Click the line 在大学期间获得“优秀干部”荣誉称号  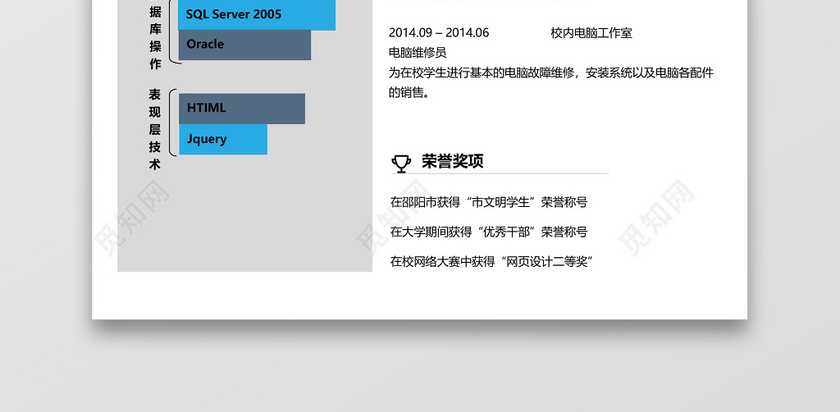point(489,232)
